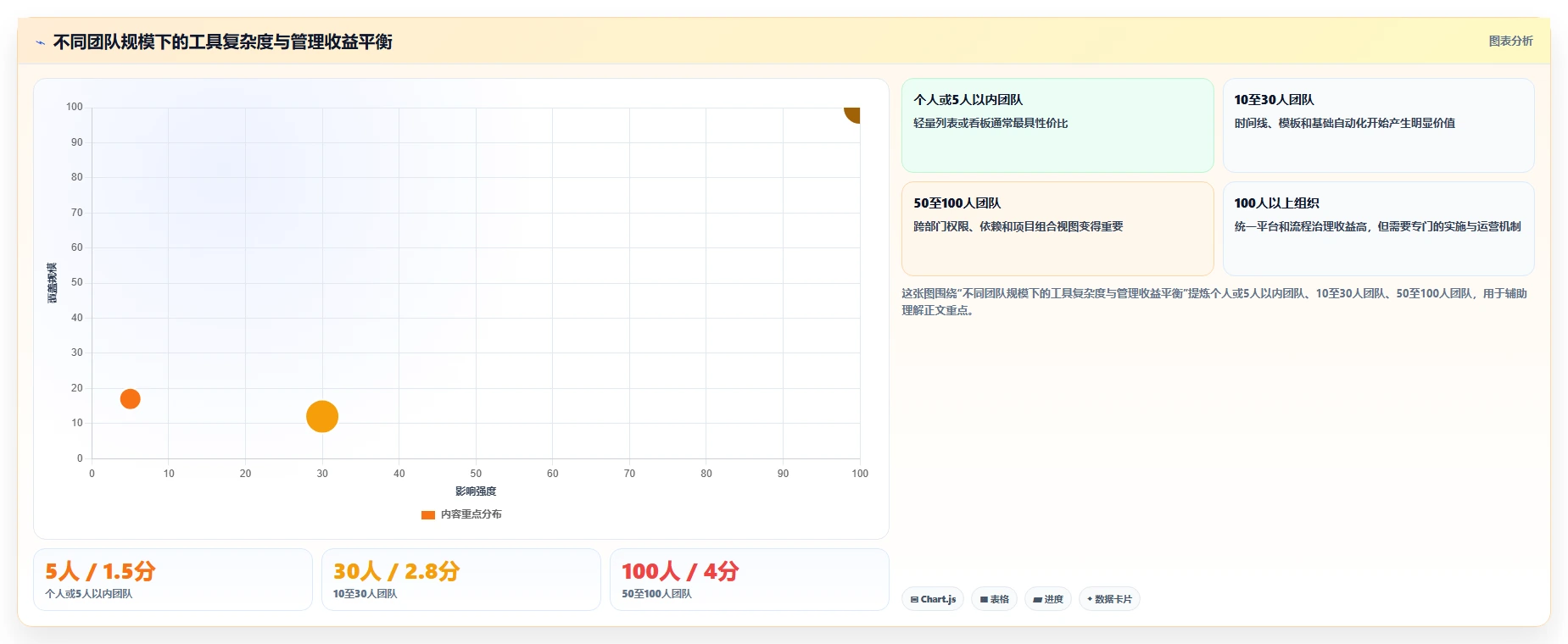Click the 表格 tag chip
The height and width of the screenshot is (644, 1568).
point(995,599)
